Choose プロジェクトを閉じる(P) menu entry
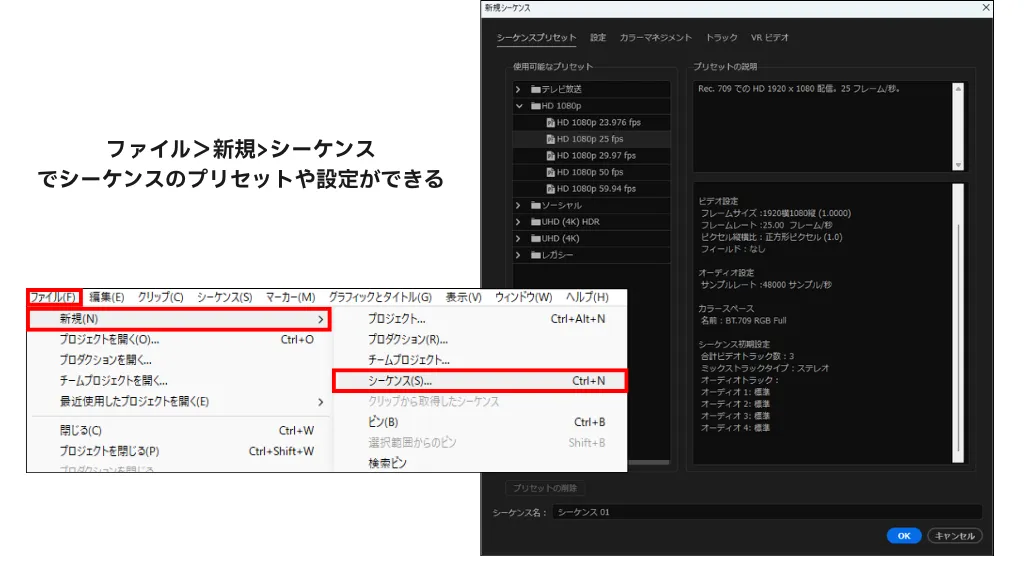The image size is (1024, 576). click(x=180, y=451)
